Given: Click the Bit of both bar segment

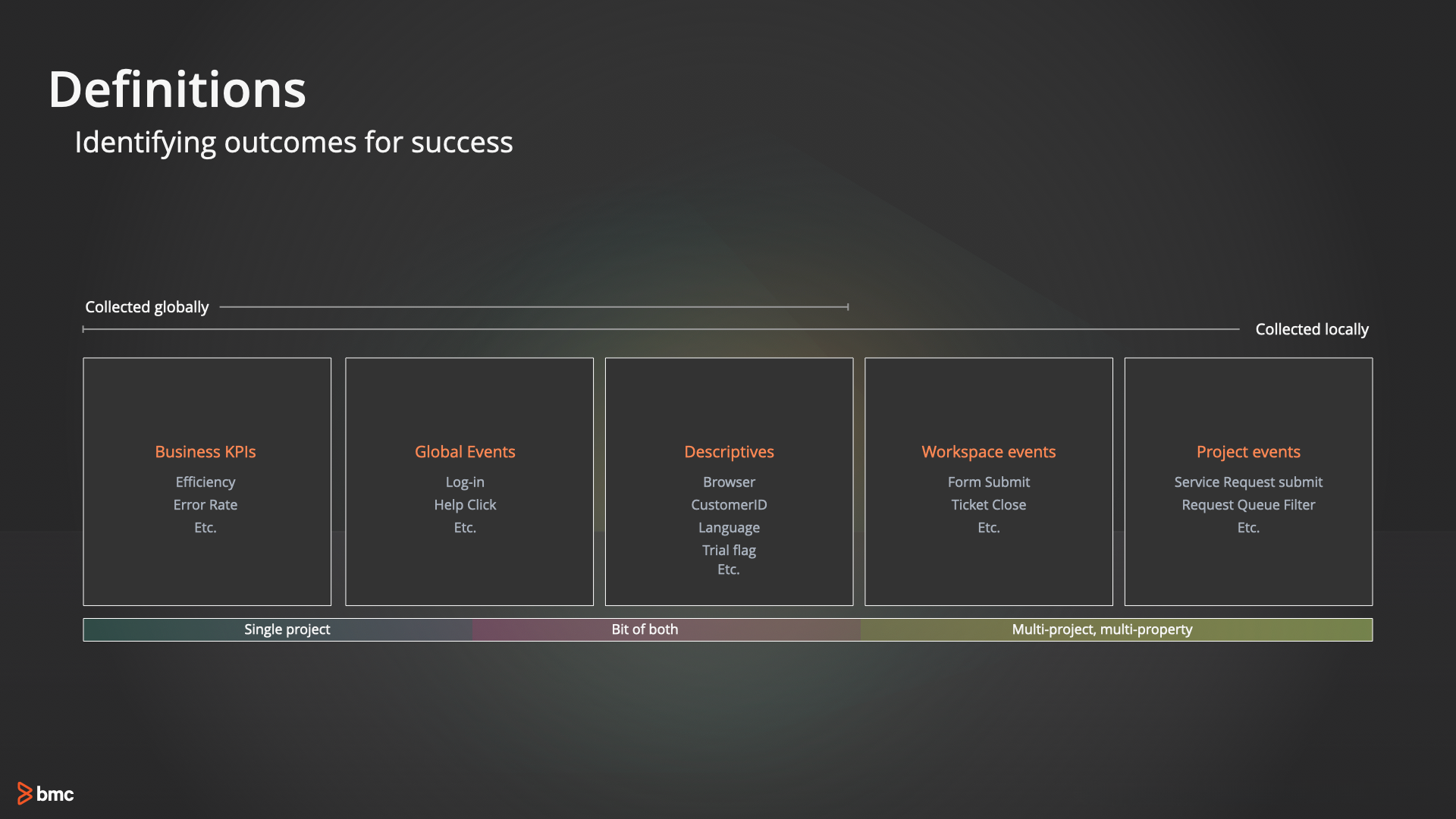Looking at the screenshot, I should 645,629.
